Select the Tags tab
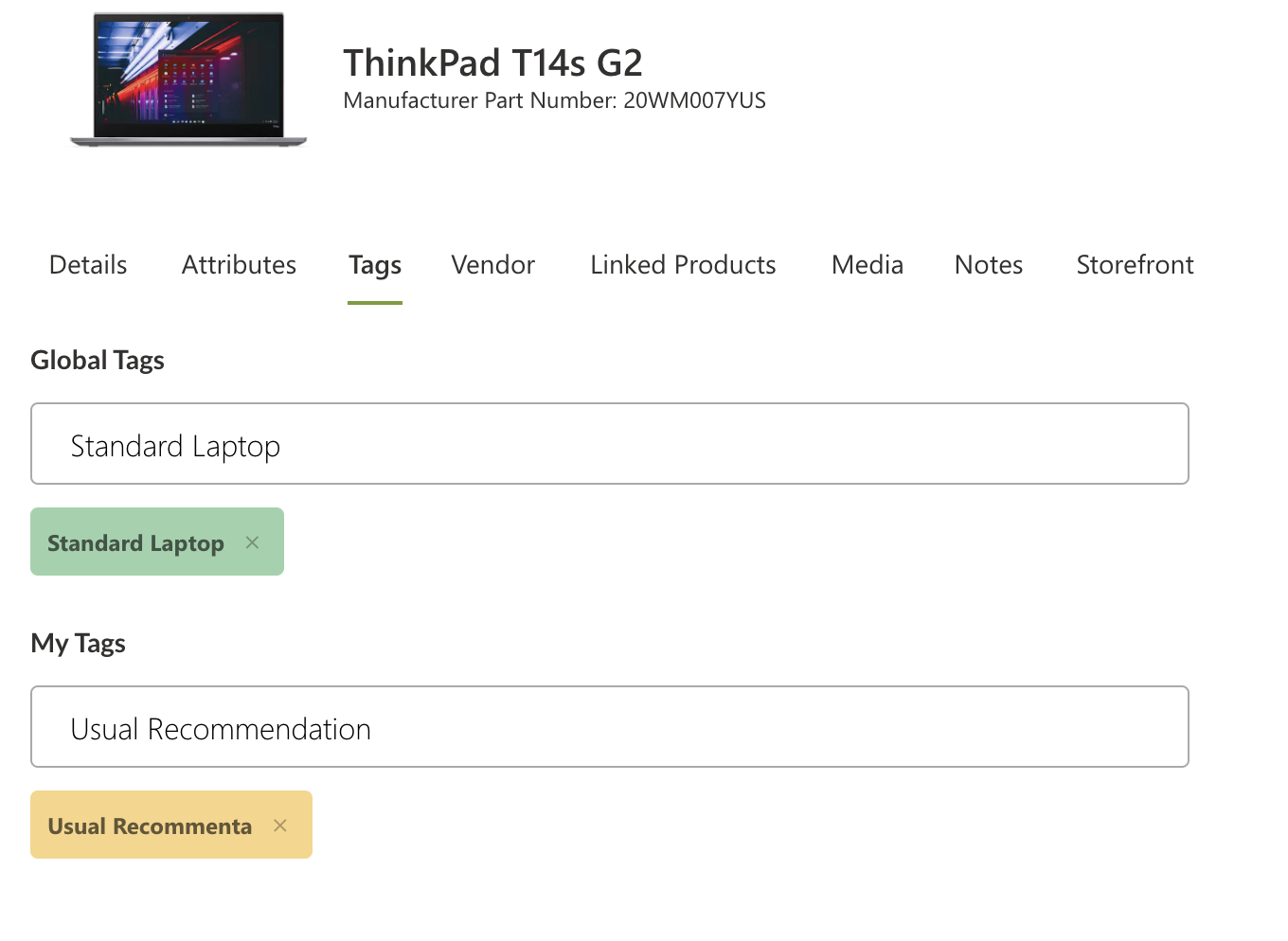 point(375,266)
